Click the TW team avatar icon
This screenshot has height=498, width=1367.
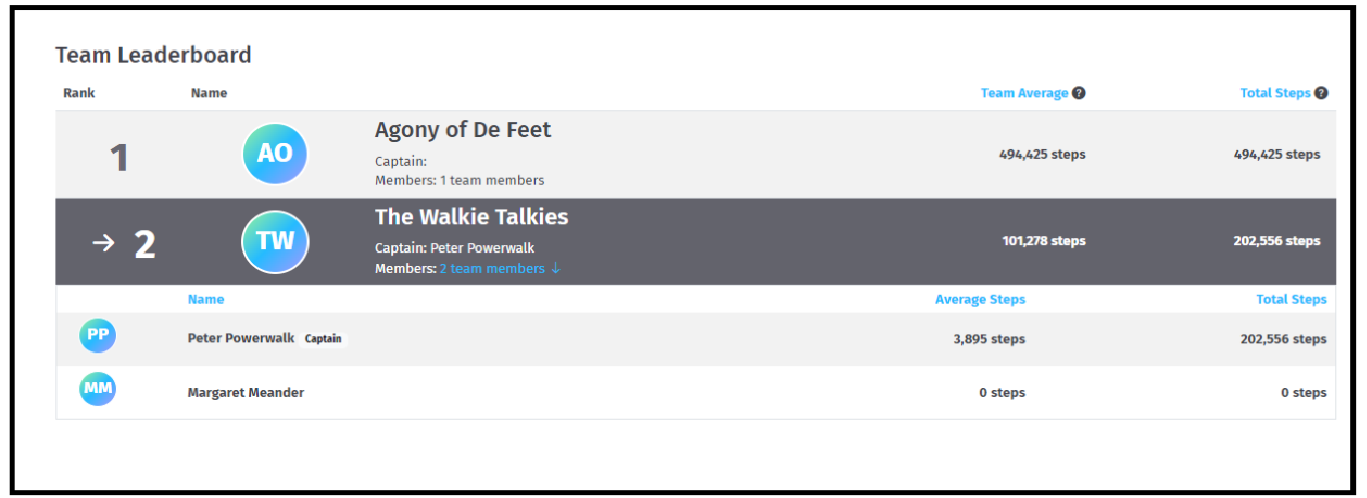275,242
